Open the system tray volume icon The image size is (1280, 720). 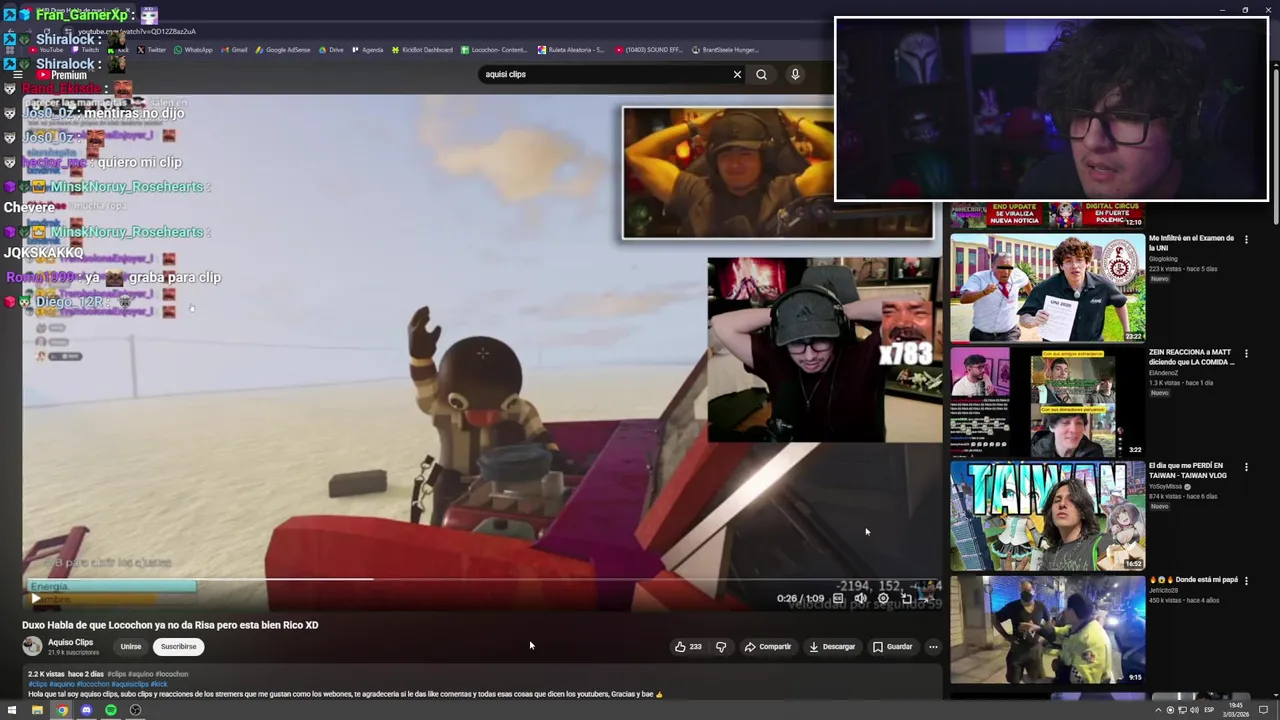(1195, 711)
